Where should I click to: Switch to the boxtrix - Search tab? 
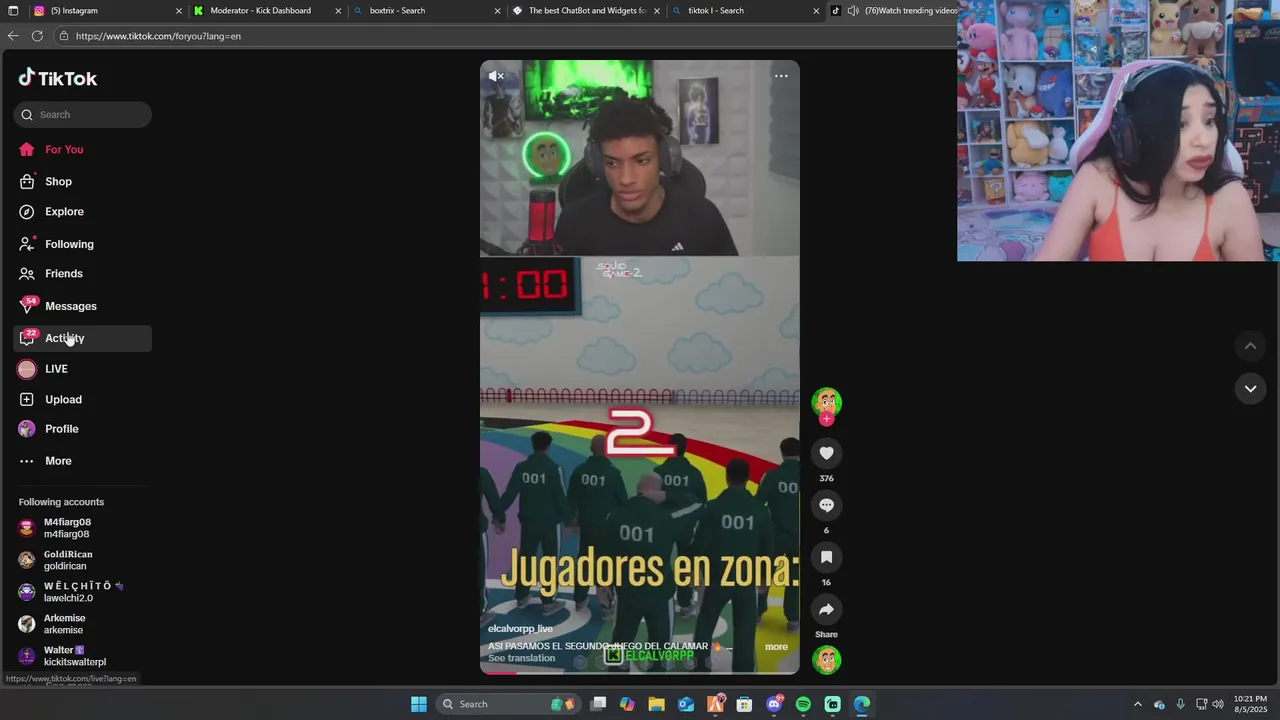[x=427, y=11]
